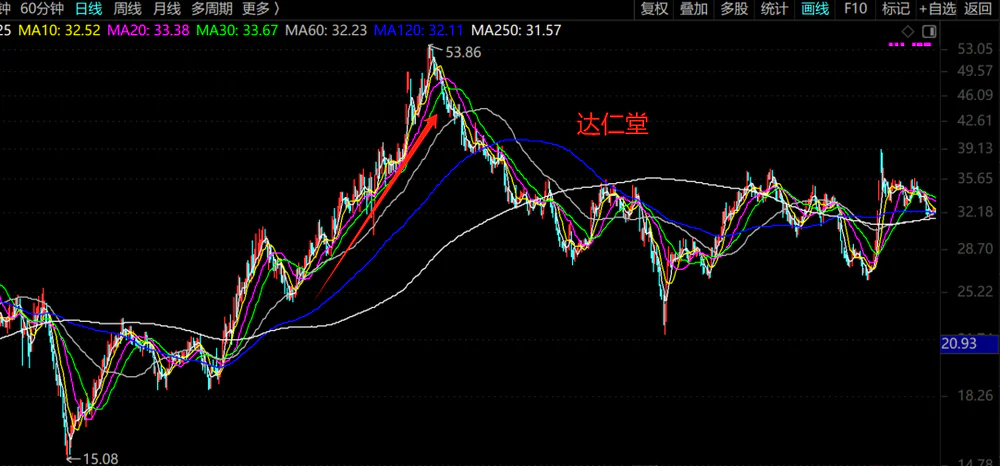1000x466 pixels.
Task: Click the diamond marker icon at top right
Action: pyautogui.click(x=908, y=32)
